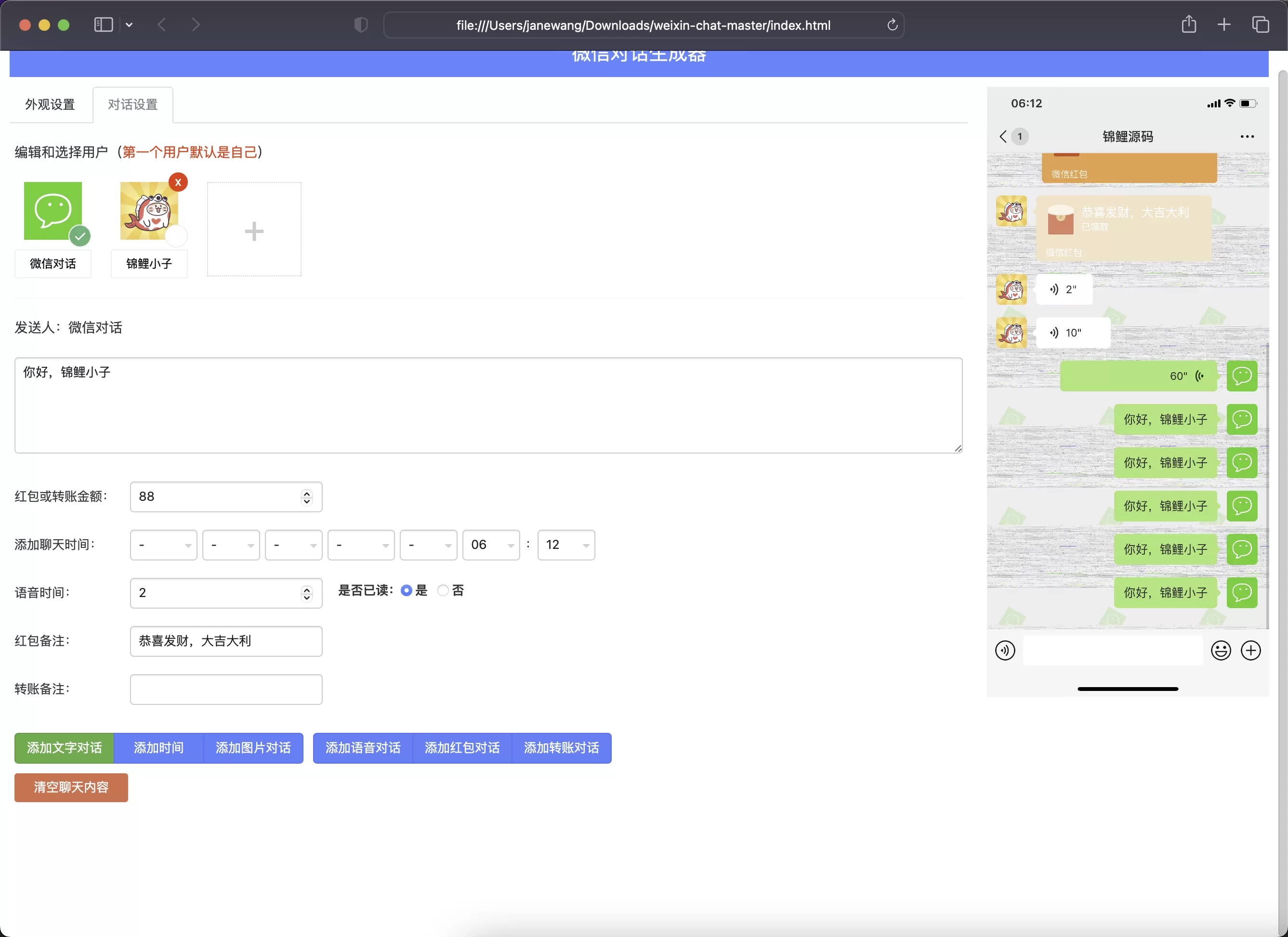
Task: Open the fourth chat time dropdown
Action: coord(361,545)
